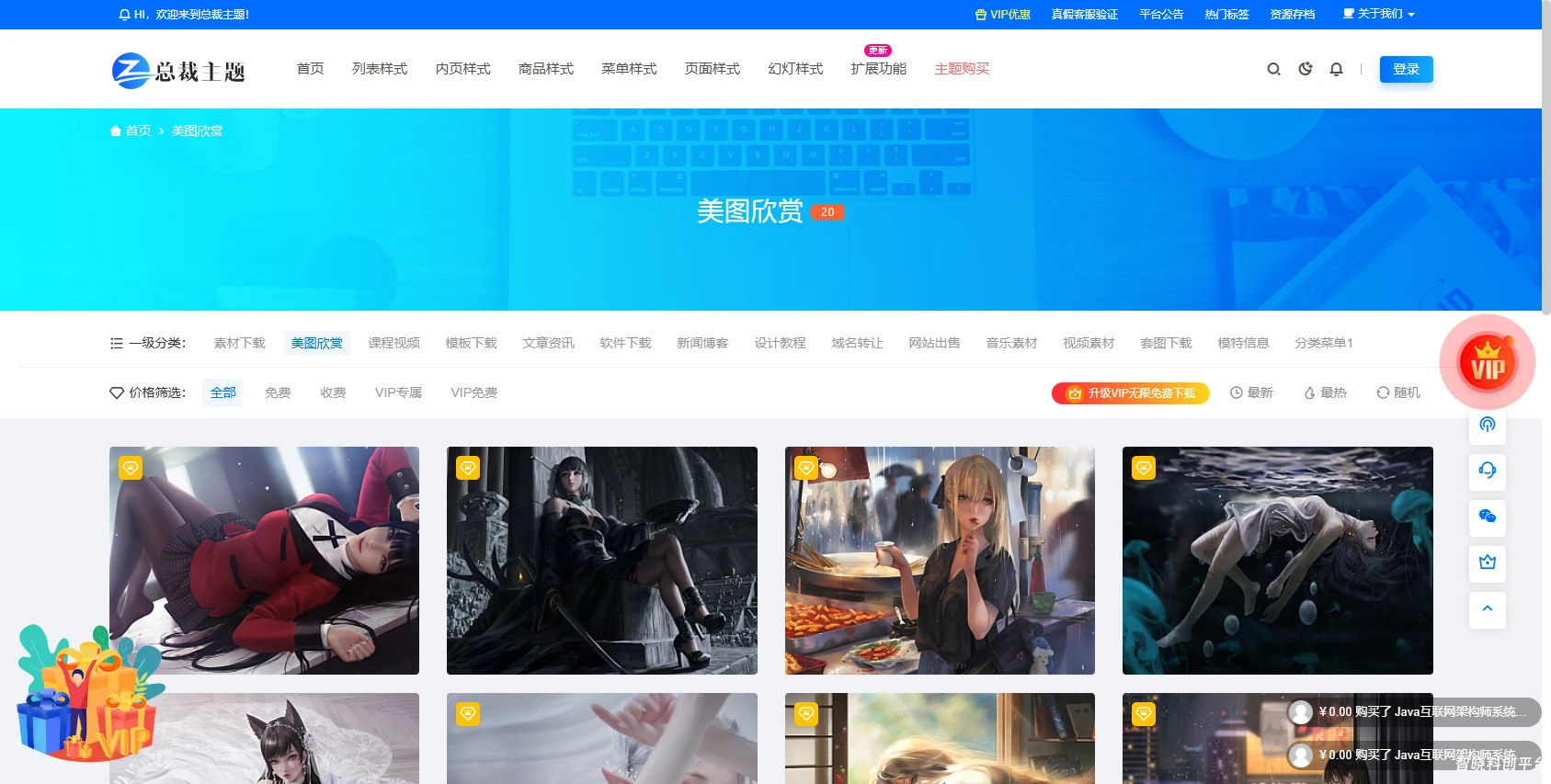Click the red floating VIP crown badge
This screenshot has width=1551, height=784.
[x=1488, y=363]
